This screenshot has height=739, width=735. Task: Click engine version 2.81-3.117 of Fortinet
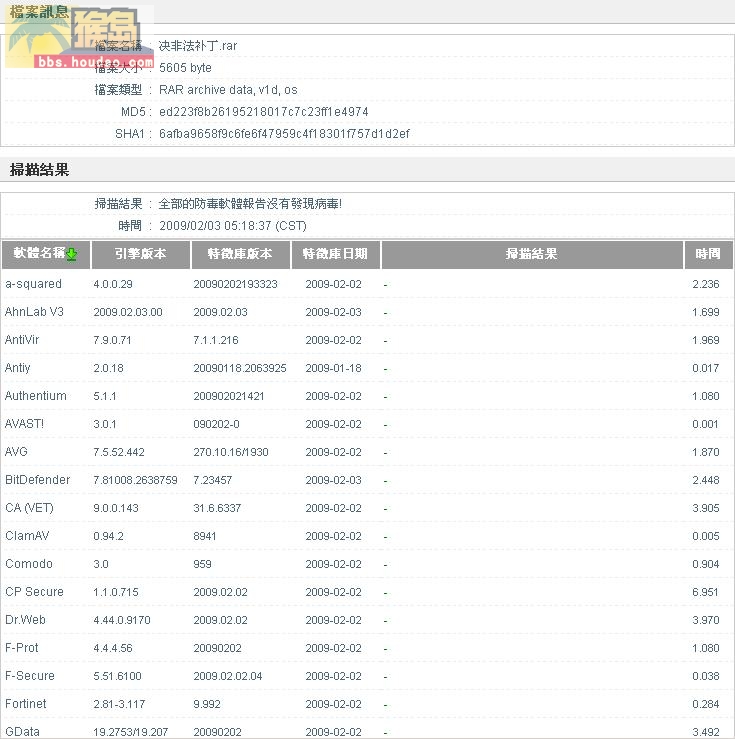tap(119, 704)
